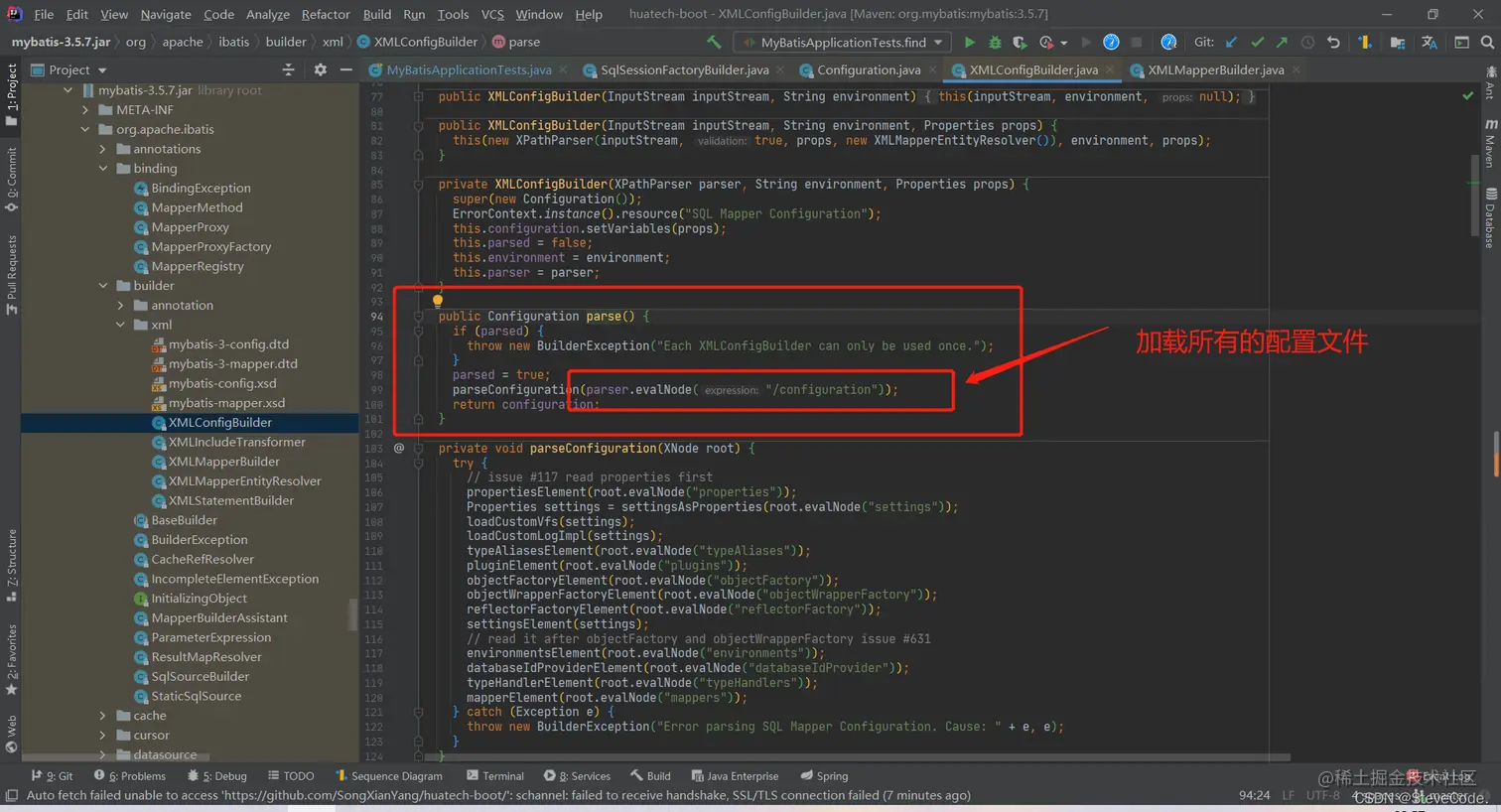The width and height of the screenshot is (1501, 812).
Task: Click the Translate icon in toolbar
Action: point(1430,42)
